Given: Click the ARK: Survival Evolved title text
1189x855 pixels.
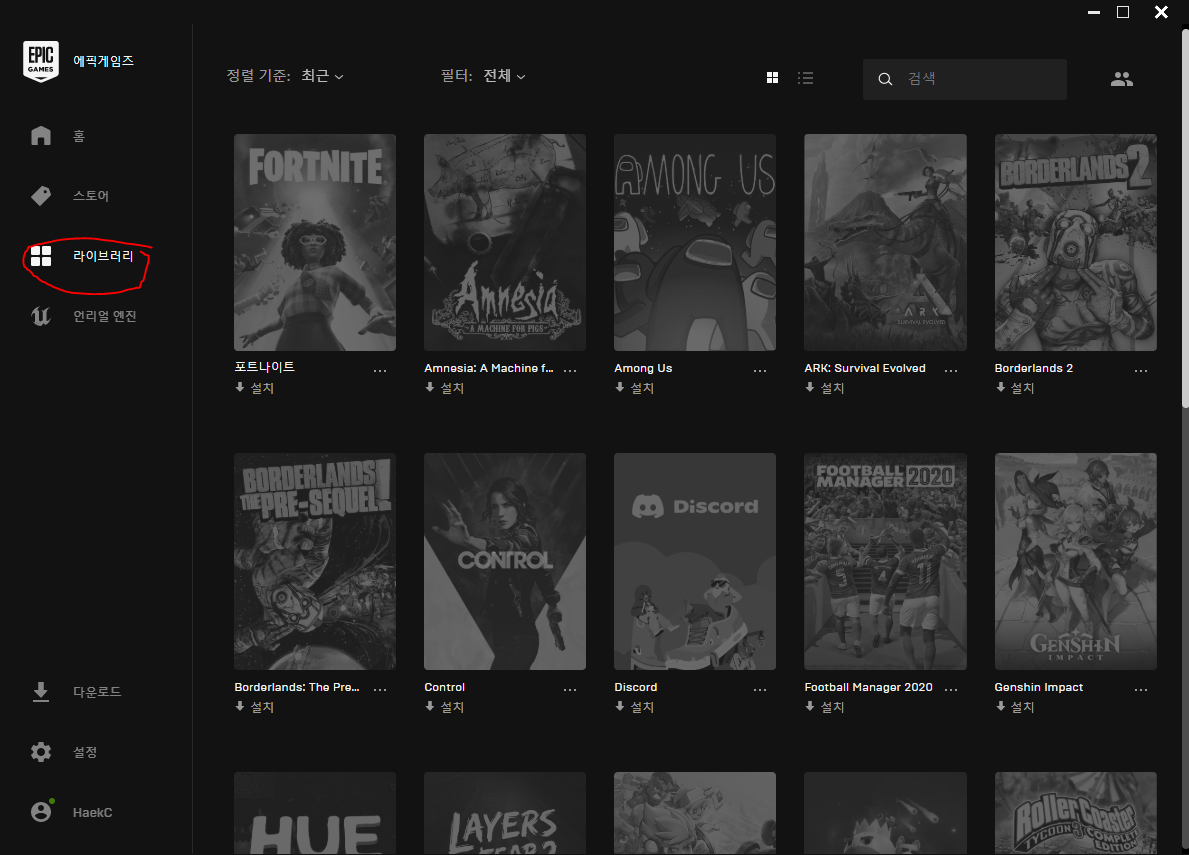Looking at the screenshot, I should pos(865,368).
